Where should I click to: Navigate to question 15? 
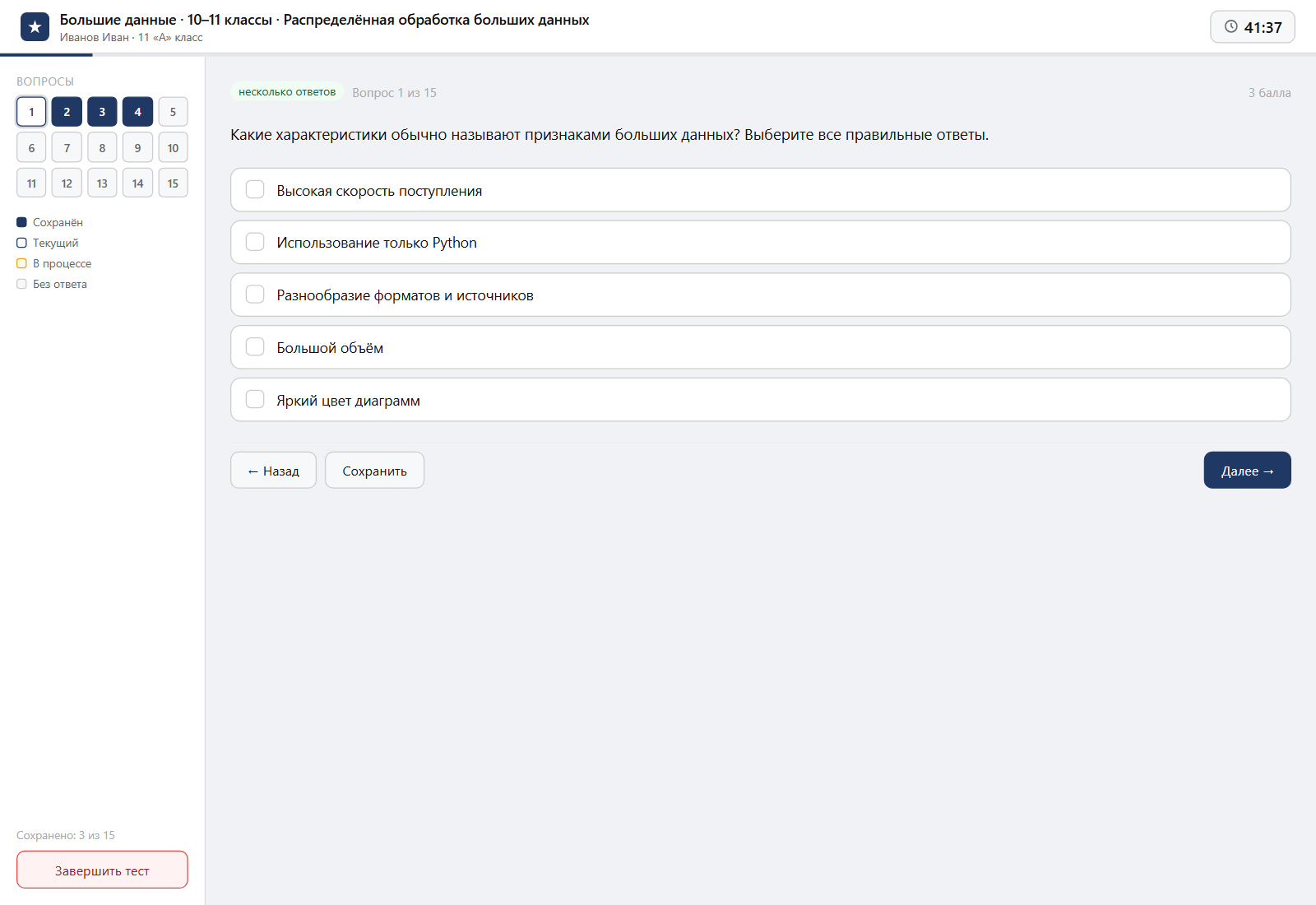[x=173, y=183]
